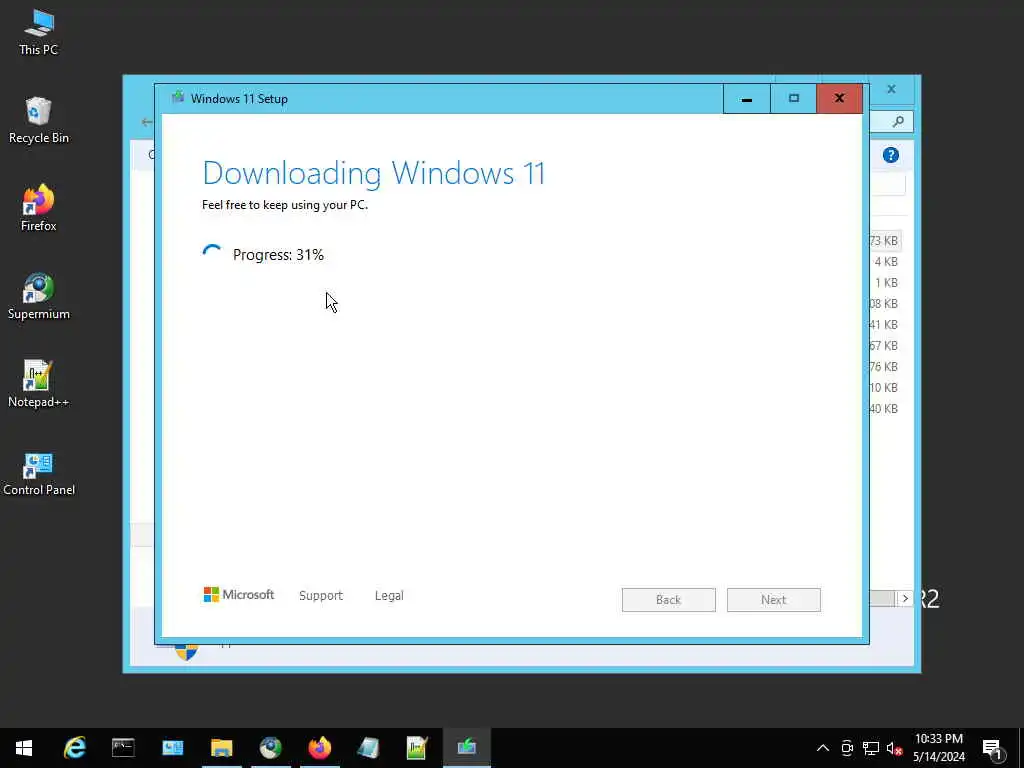
Task: Click the Microsoft logo in setup
Action: (x=238, y=594)
